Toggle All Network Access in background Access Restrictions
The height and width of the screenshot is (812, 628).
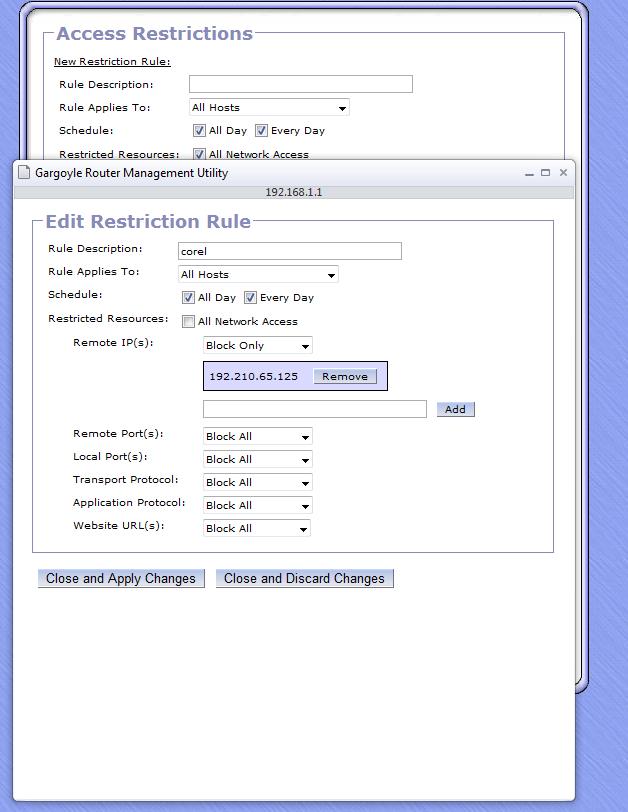click(x=199, y=154)
